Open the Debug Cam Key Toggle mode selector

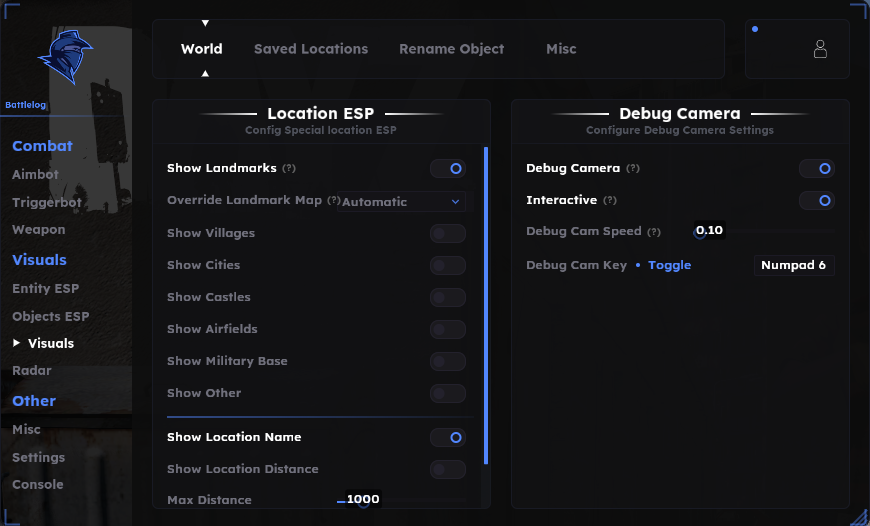tap(670, 265)
